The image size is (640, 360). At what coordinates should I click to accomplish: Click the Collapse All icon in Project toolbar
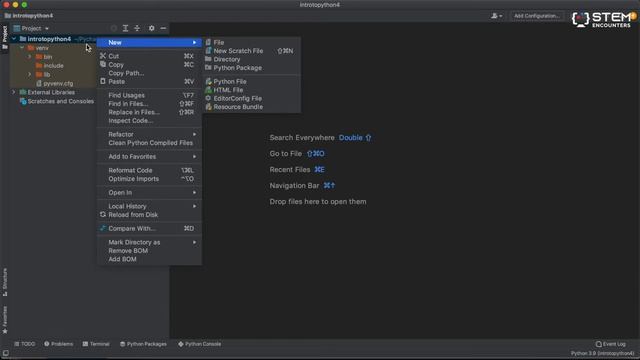tap(138, 28)
